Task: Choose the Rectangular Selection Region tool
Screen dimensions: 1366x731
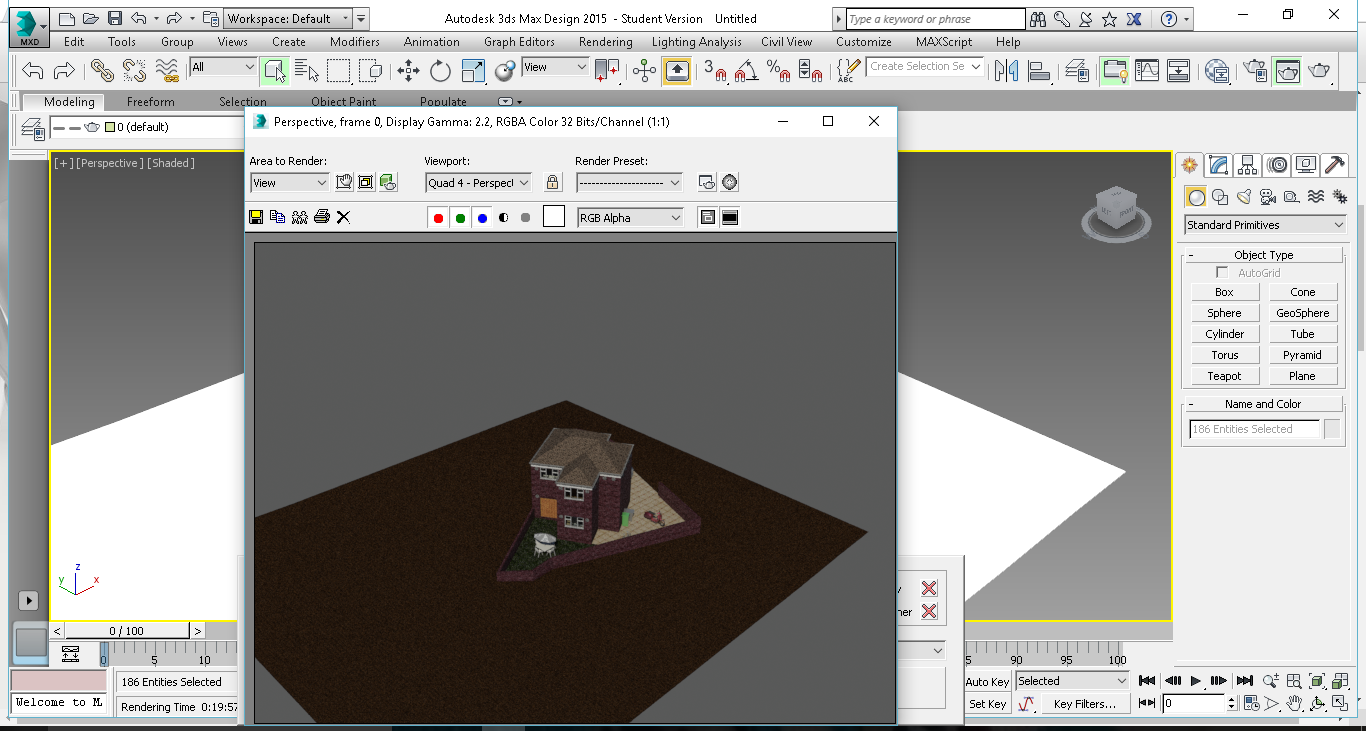Action: click(339, 70)
